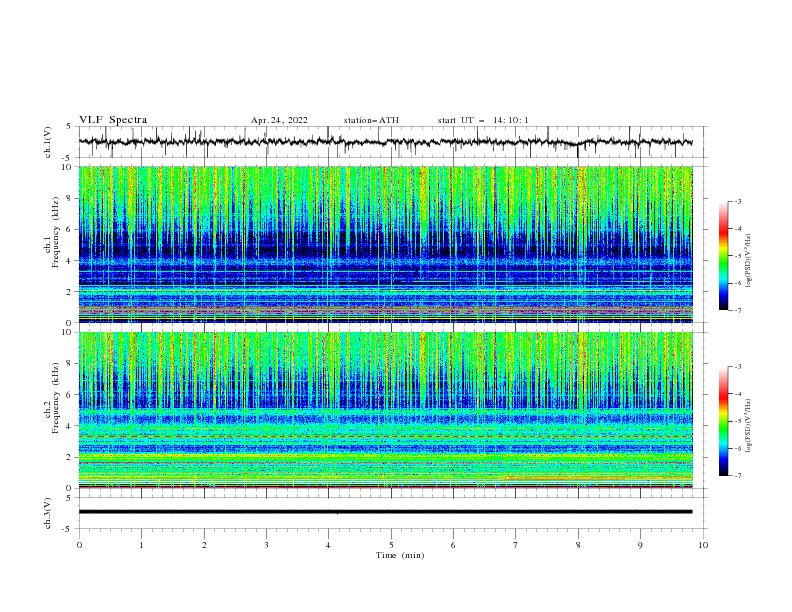792x612 pixels.
Task: Click "-3" label on ch.2 color scale
Action: (737, 367)
